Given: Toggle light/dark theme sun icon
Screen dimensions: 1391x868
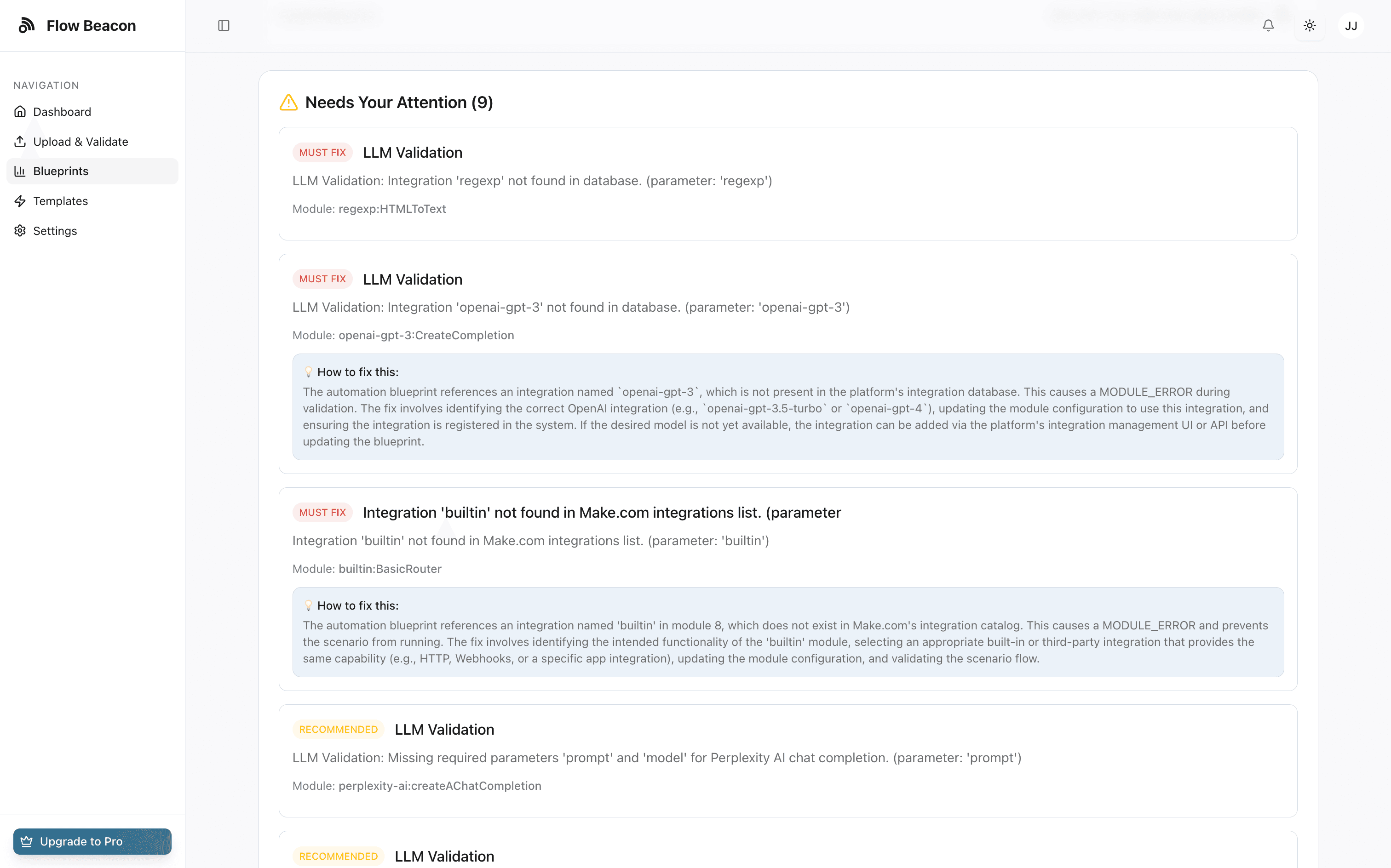Looking at the screenshot, I should (1310, 25).
